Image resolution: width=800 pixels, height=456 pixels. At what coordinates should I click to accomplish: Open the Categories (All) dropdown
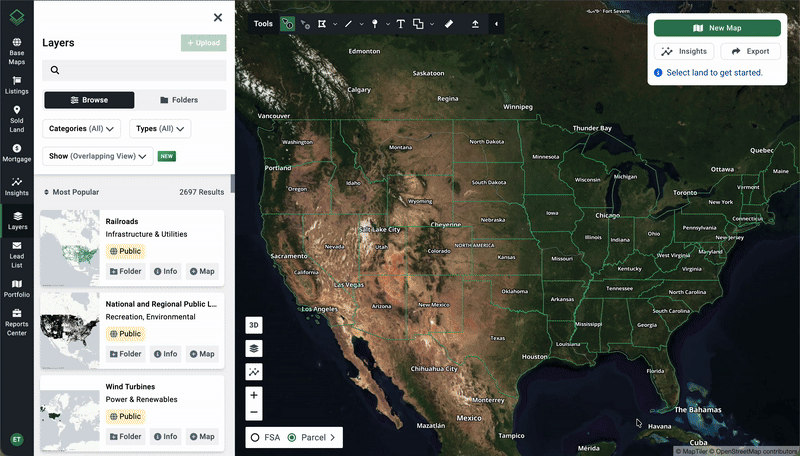[82, 128]
